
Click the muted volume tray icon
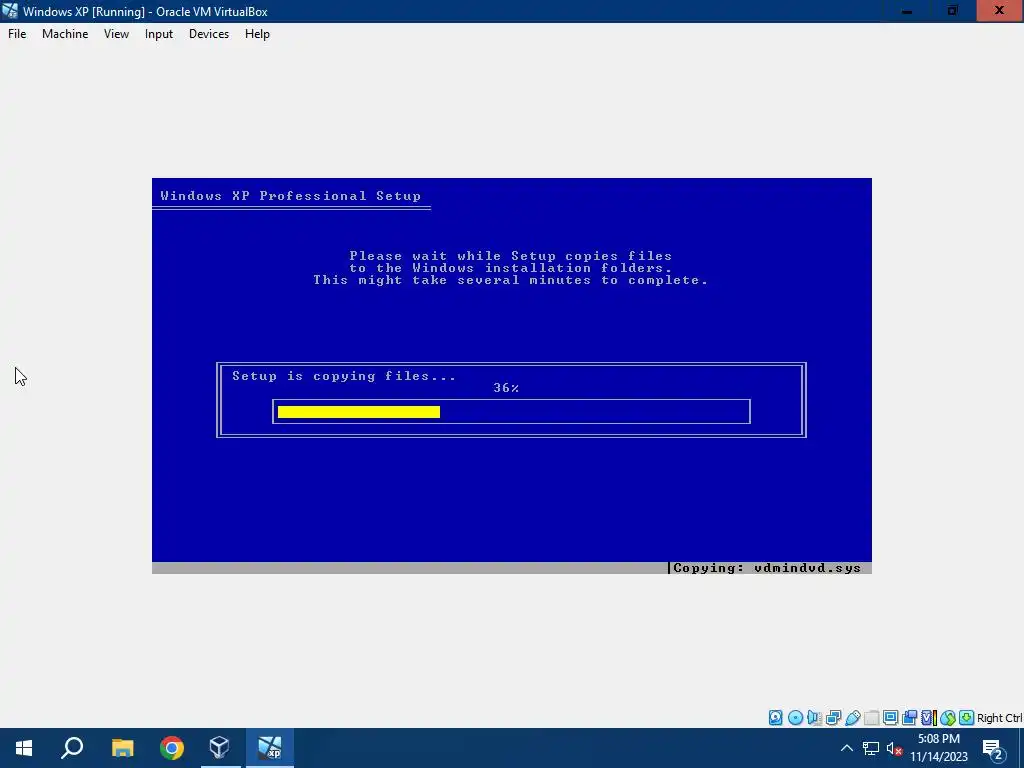[895, 748]
